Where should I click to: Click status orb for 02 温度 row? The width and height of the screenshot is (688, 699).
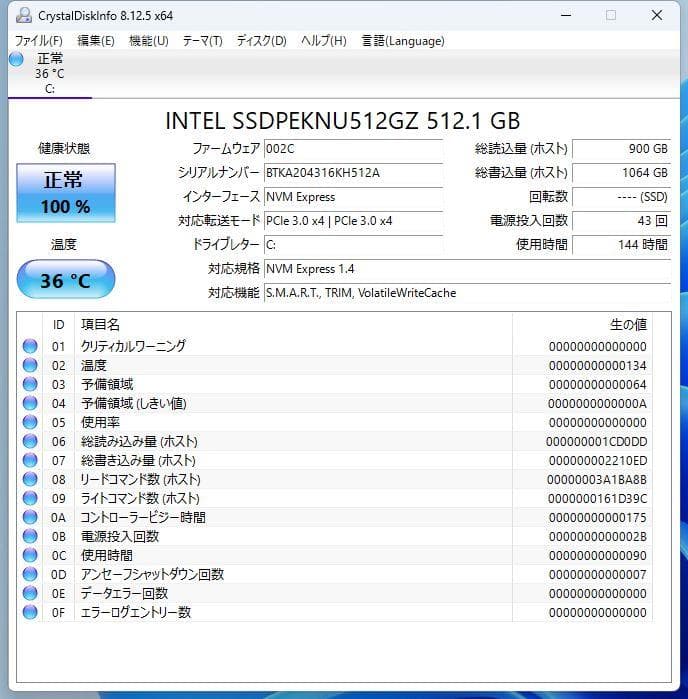tap(30, 365)
